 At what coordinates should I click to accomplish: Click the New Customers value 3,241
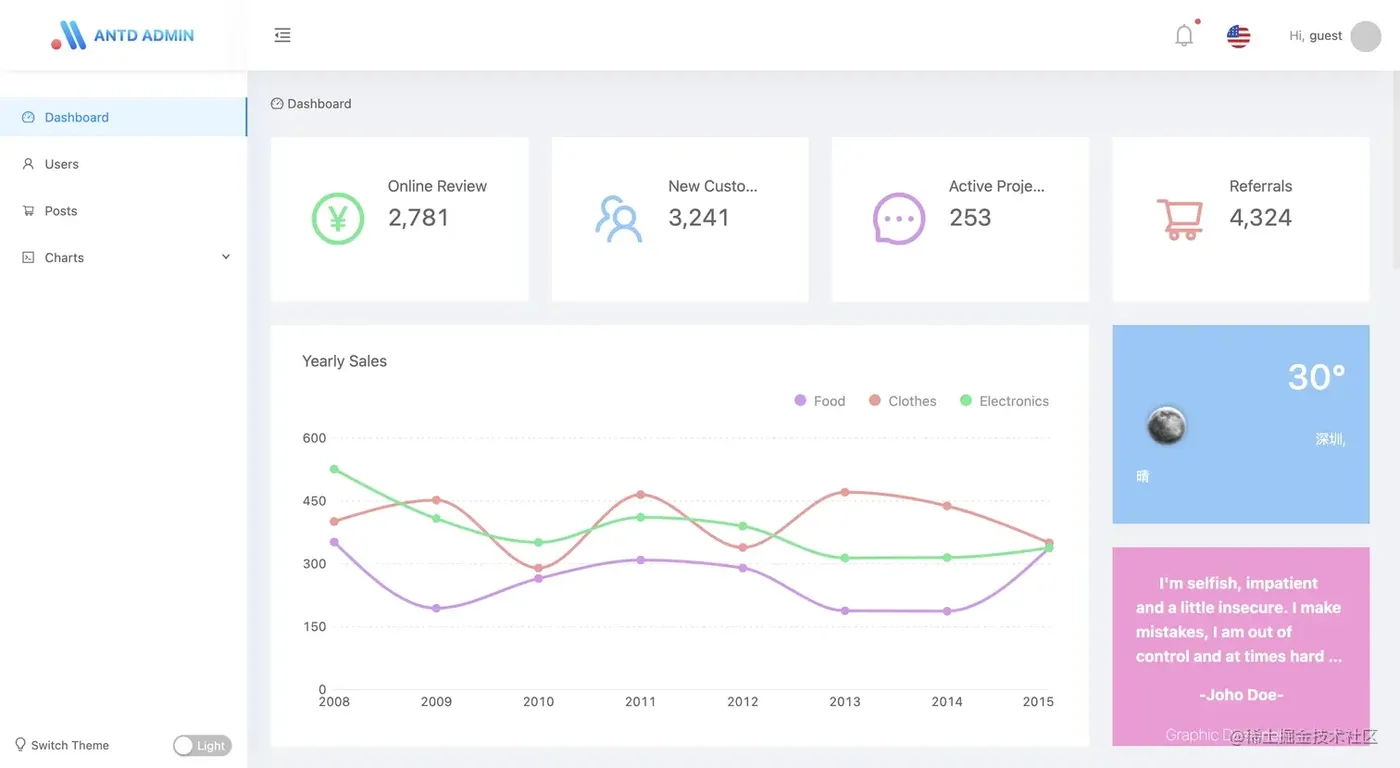[x=699, y=218]
